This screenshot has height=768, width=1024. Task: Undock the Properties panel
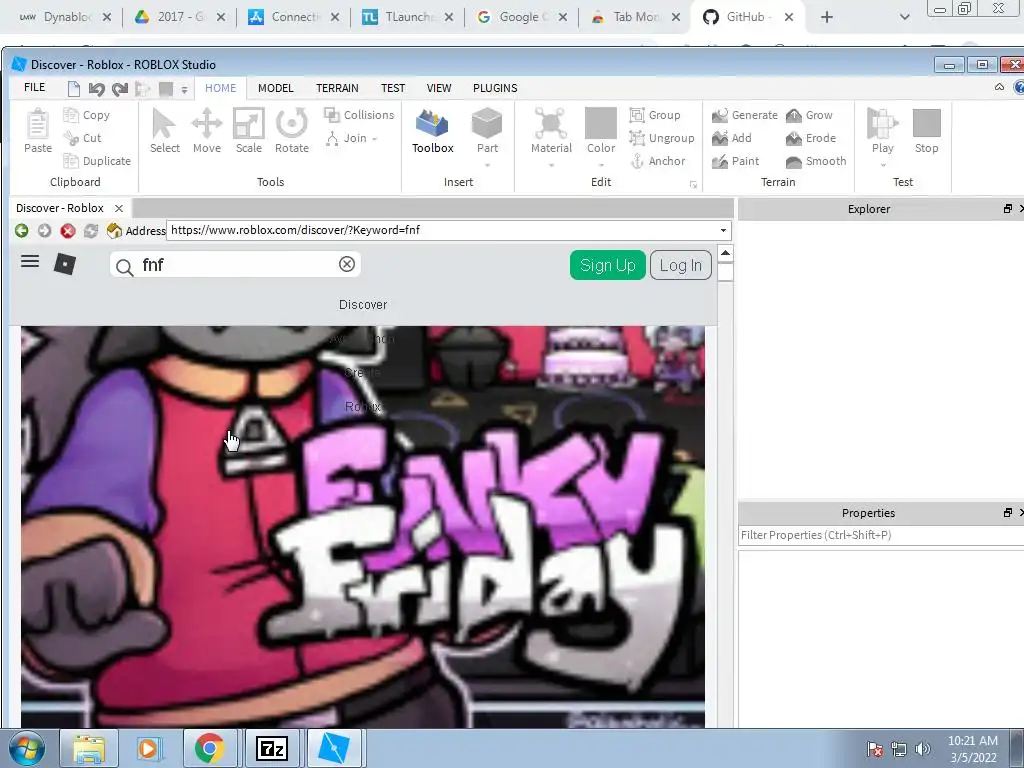click(x=1008, y=513)
